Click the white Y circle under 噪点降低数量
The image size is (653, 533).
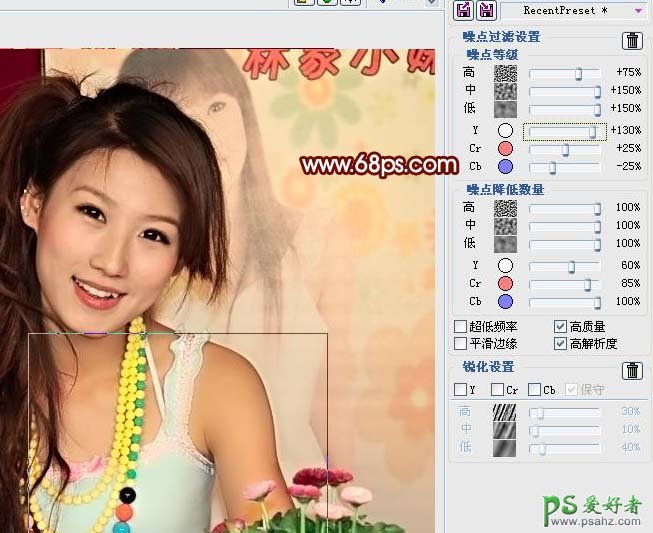pyautogui.click(x=506, y=266)
